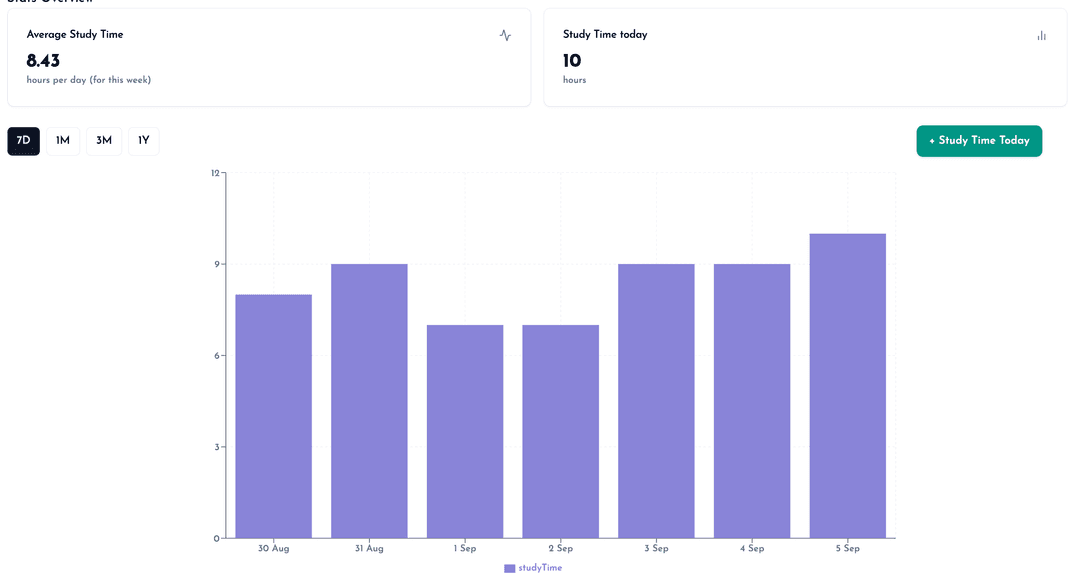Click the tallest bar for 5 Sep
The width and height of the screenshot is (1080, 583).
847,385
